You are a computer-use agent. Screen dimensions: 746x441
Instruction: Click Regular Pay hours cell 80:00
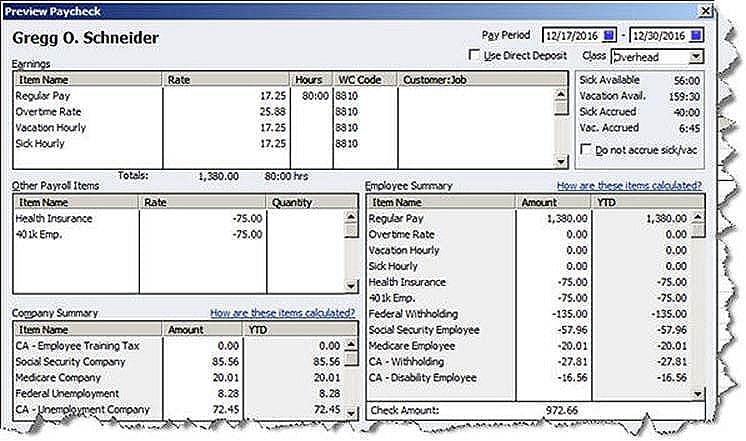[315, 96]
